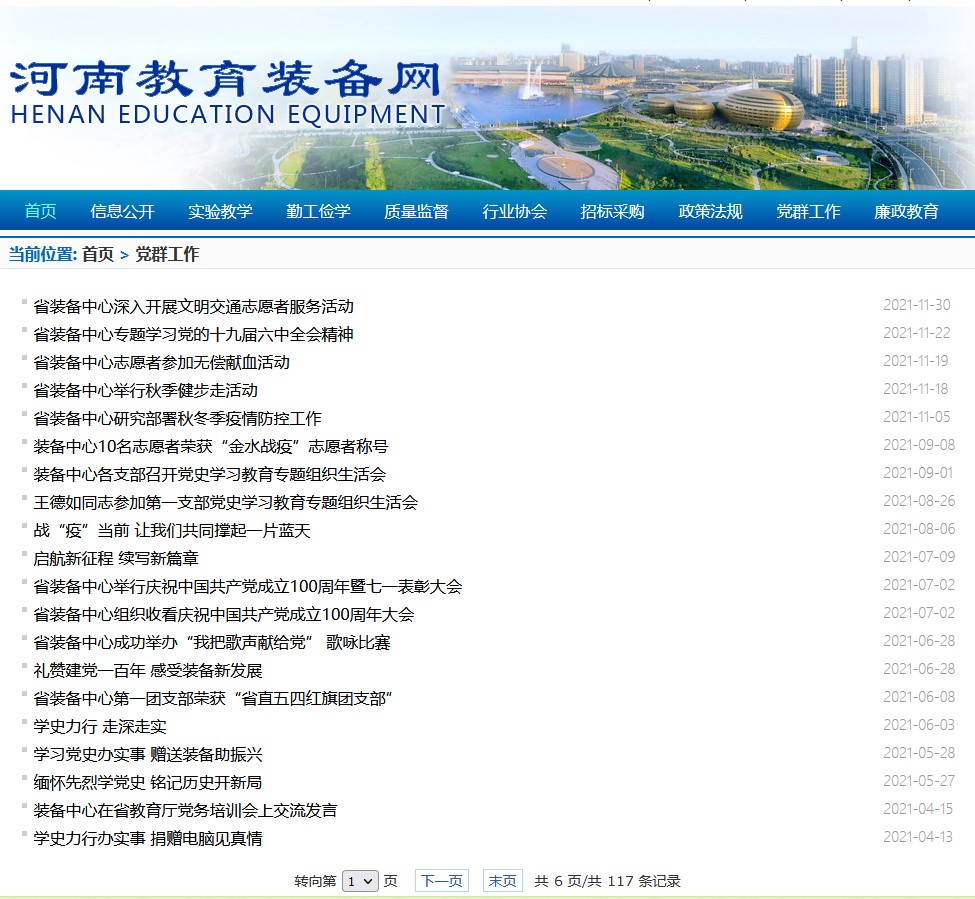Click the 党群工作 breadcrumb link
Viewport: 975px width, 899px height.
pos(167,254)
